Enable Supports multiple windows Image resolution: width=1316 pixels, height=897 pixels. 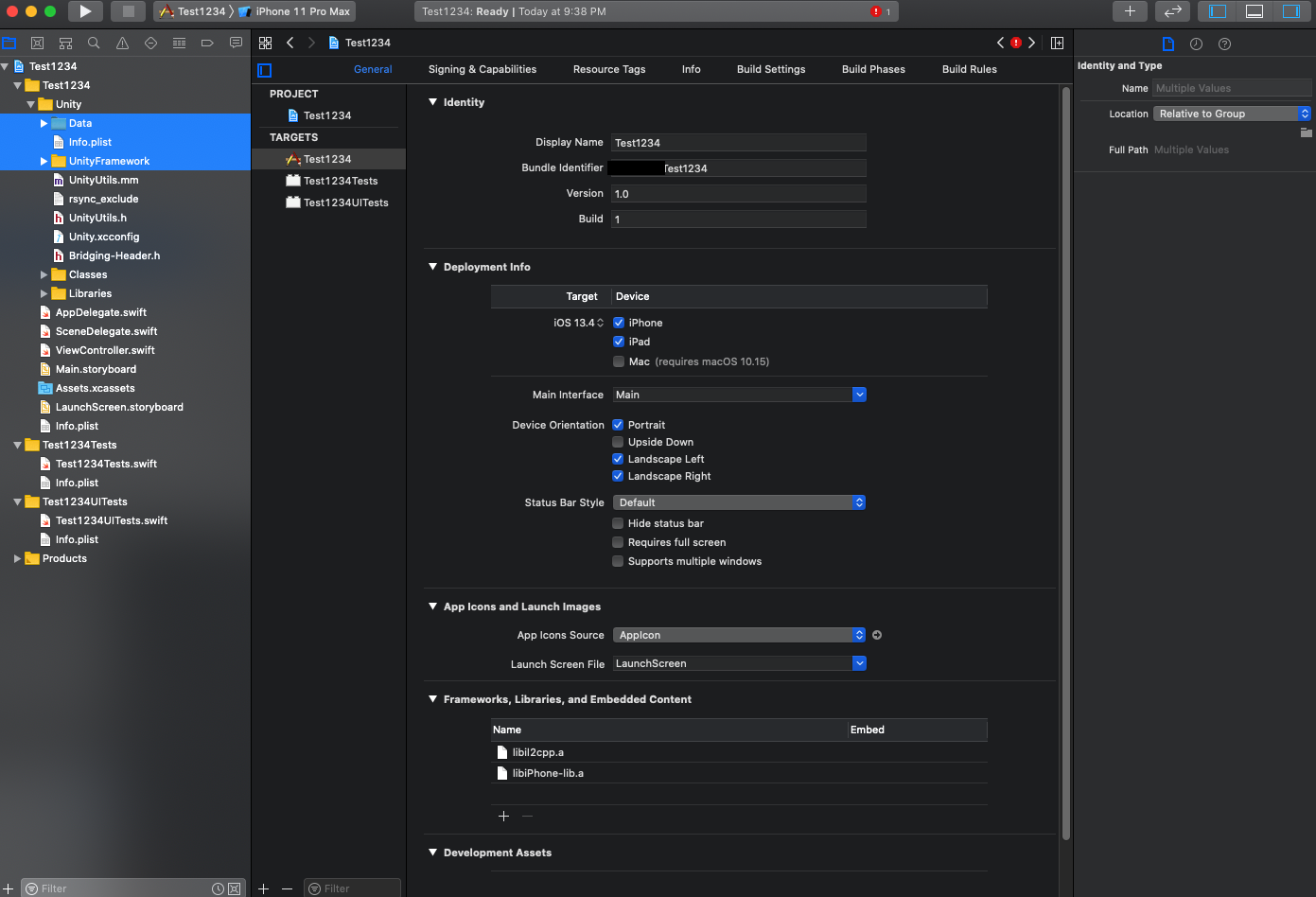pos(618,561)
